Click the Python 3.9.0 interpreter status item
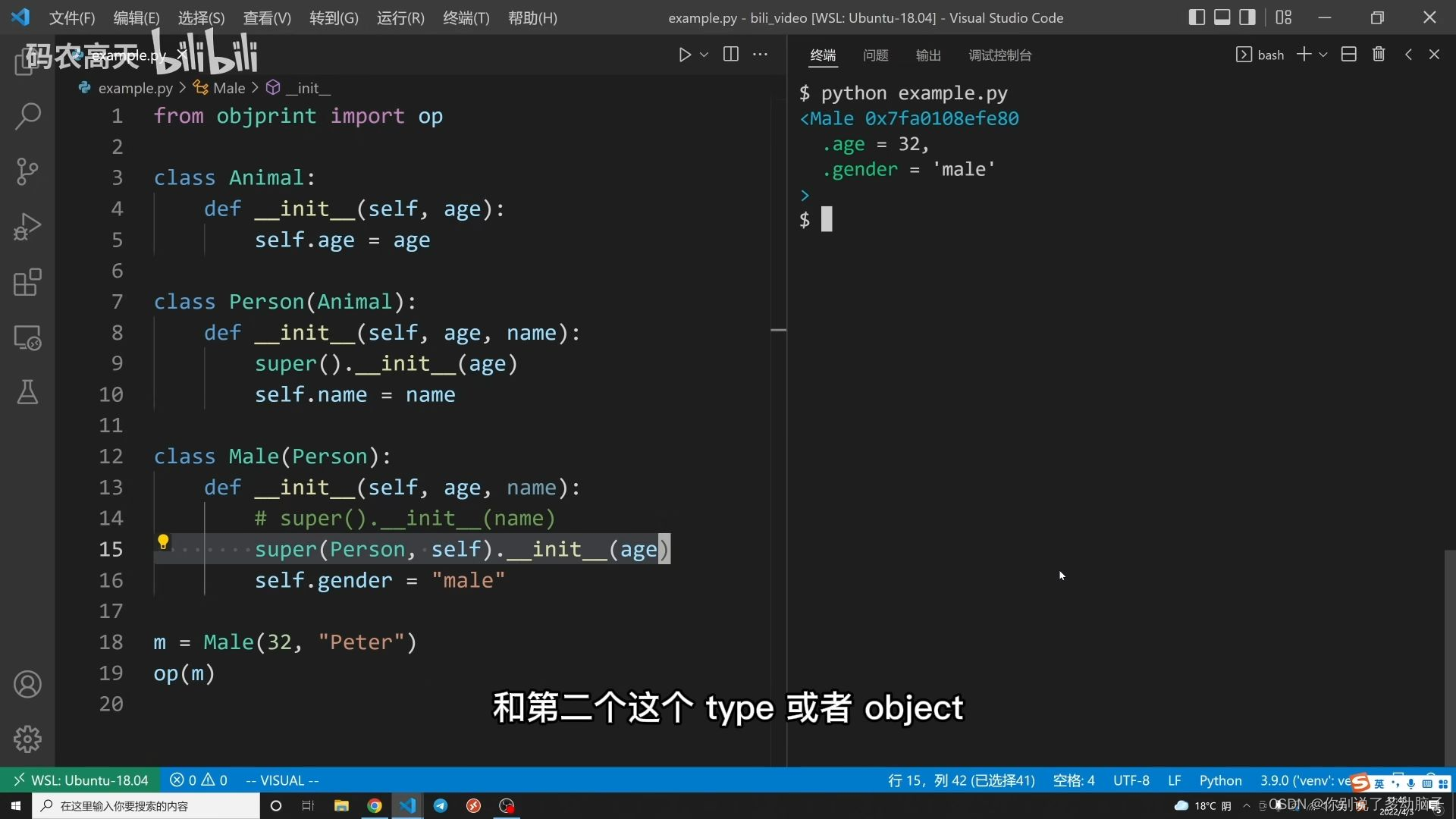Viewport: 1456px width, 819px height. coord(1306,780)
